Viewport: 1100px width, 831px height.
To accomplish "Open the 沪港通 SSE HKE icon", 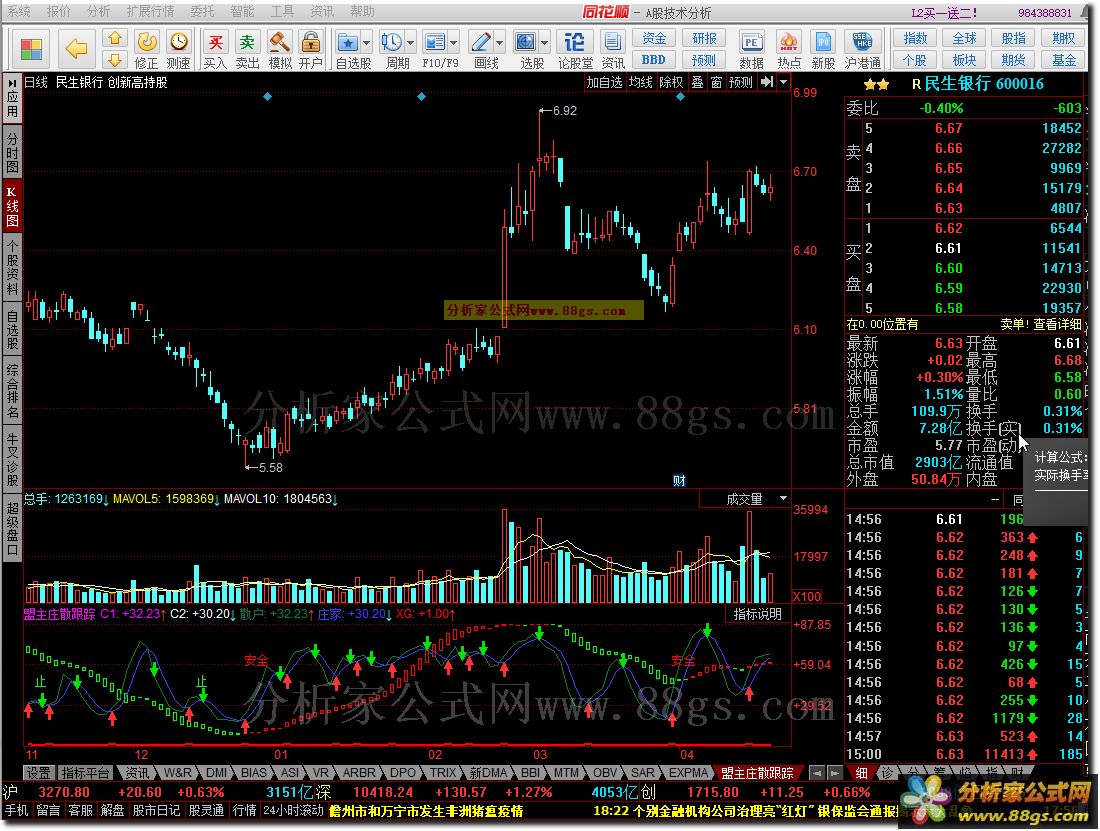I will click(x=862, y=42).
